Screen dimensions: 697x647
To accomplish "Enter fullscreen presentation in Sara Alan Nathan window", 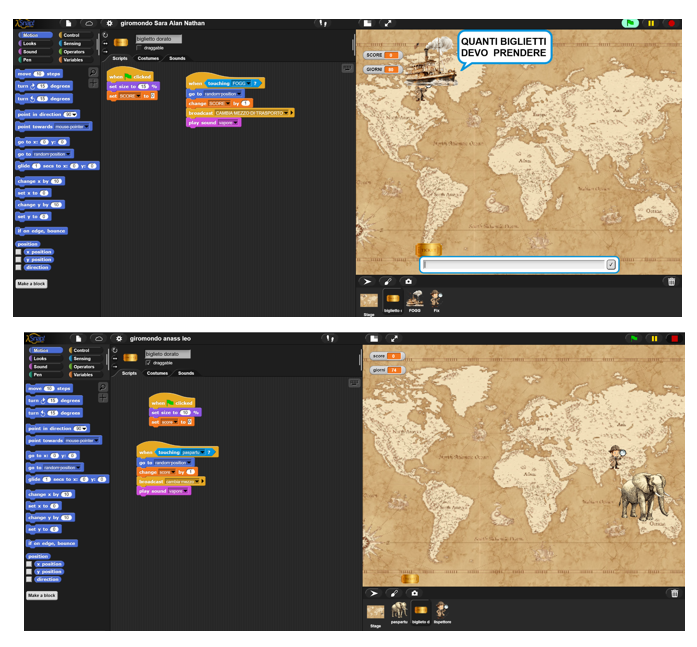I will click(388, 23).
